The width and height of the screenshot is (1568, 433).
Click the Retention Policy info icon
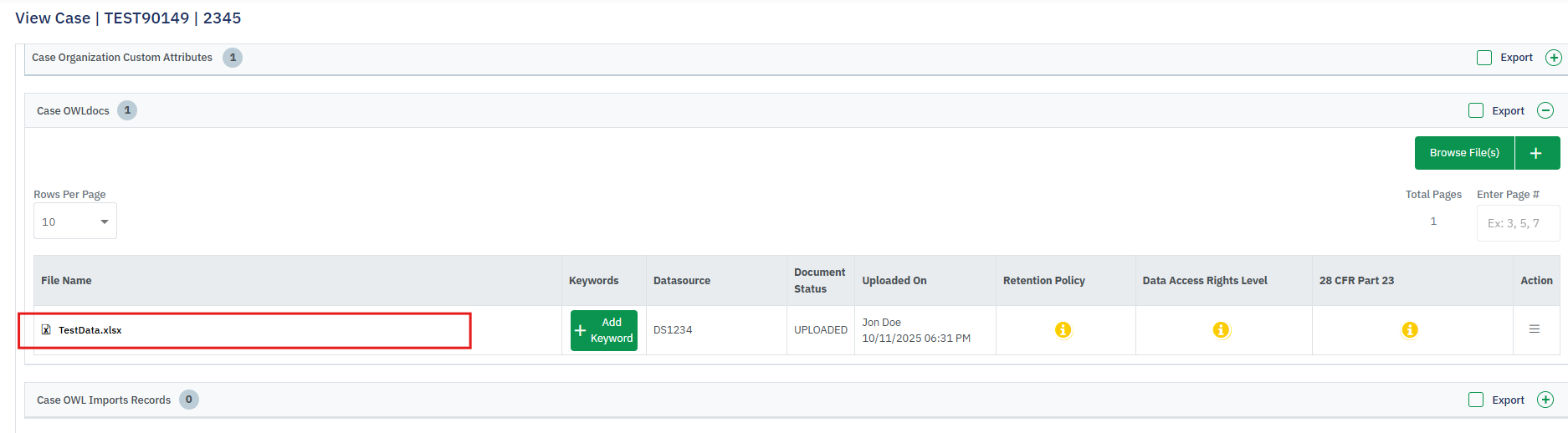tap(1063, 330)
